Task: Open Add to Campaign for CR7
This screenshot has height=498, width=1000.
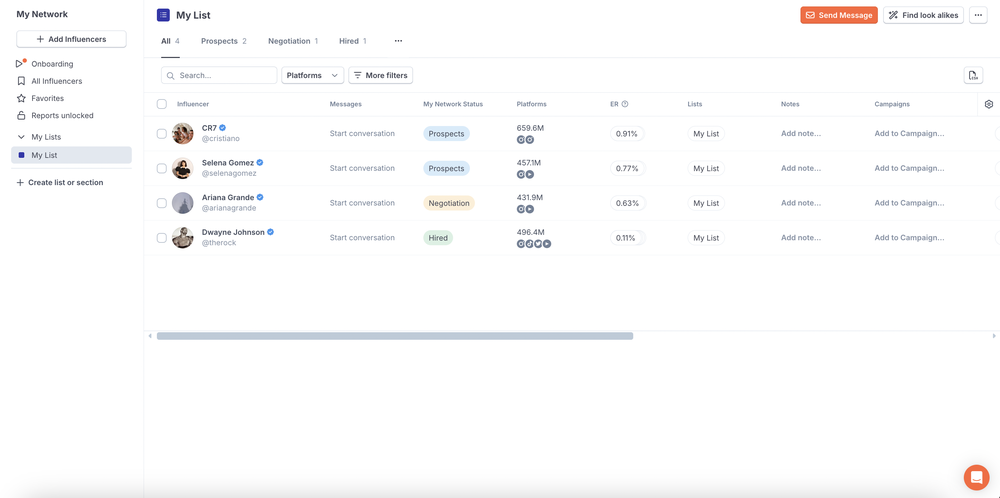Action: pos(909,133)
